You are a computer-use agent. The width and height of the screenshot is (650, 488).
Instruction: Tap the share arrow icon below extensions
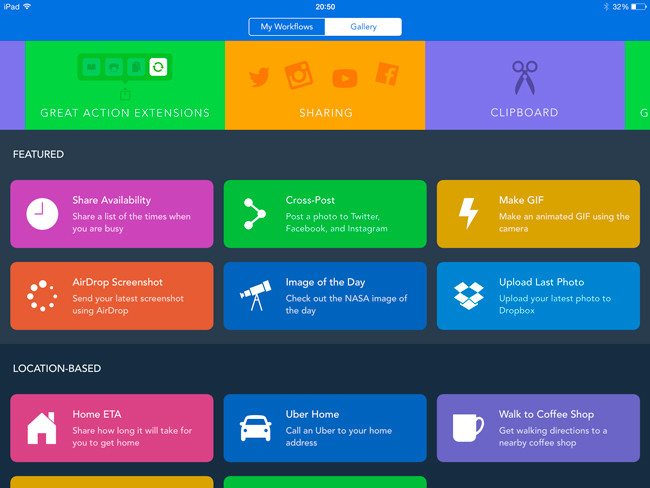click(x=125, y=95)
